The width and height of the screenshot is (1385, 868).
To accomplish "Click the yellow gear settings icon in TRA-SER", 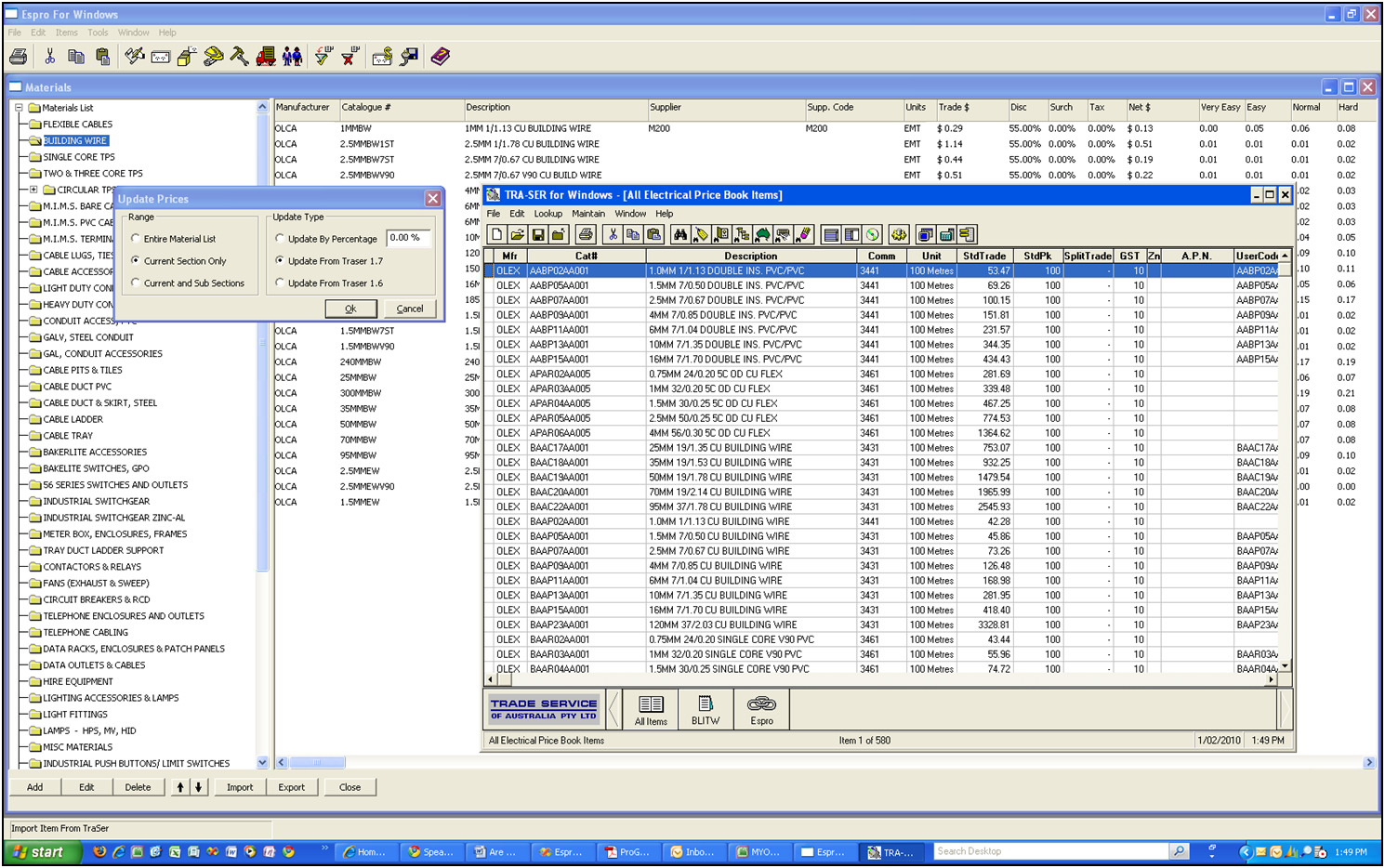I will coord(899,234).
